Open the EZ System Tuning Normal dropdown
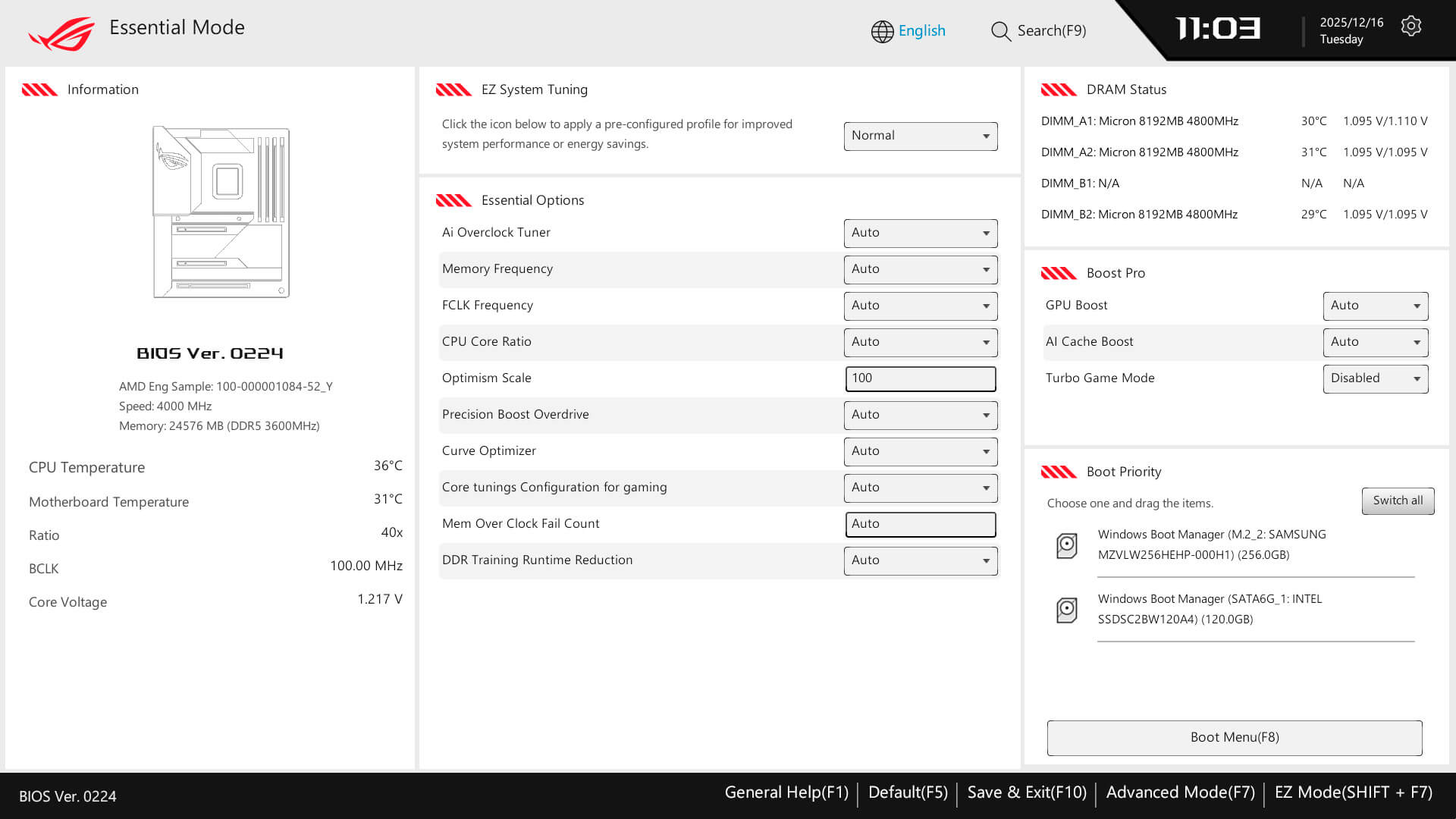This screenshot has width=1456, height=819. pos(920,136)
